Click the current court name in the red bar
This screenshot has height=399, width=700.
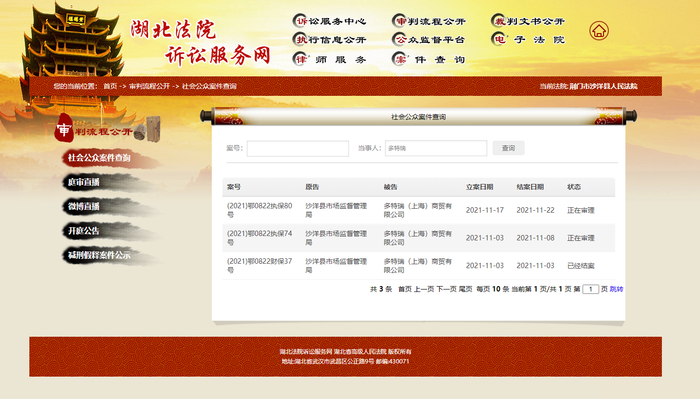[x=603, y=86]
